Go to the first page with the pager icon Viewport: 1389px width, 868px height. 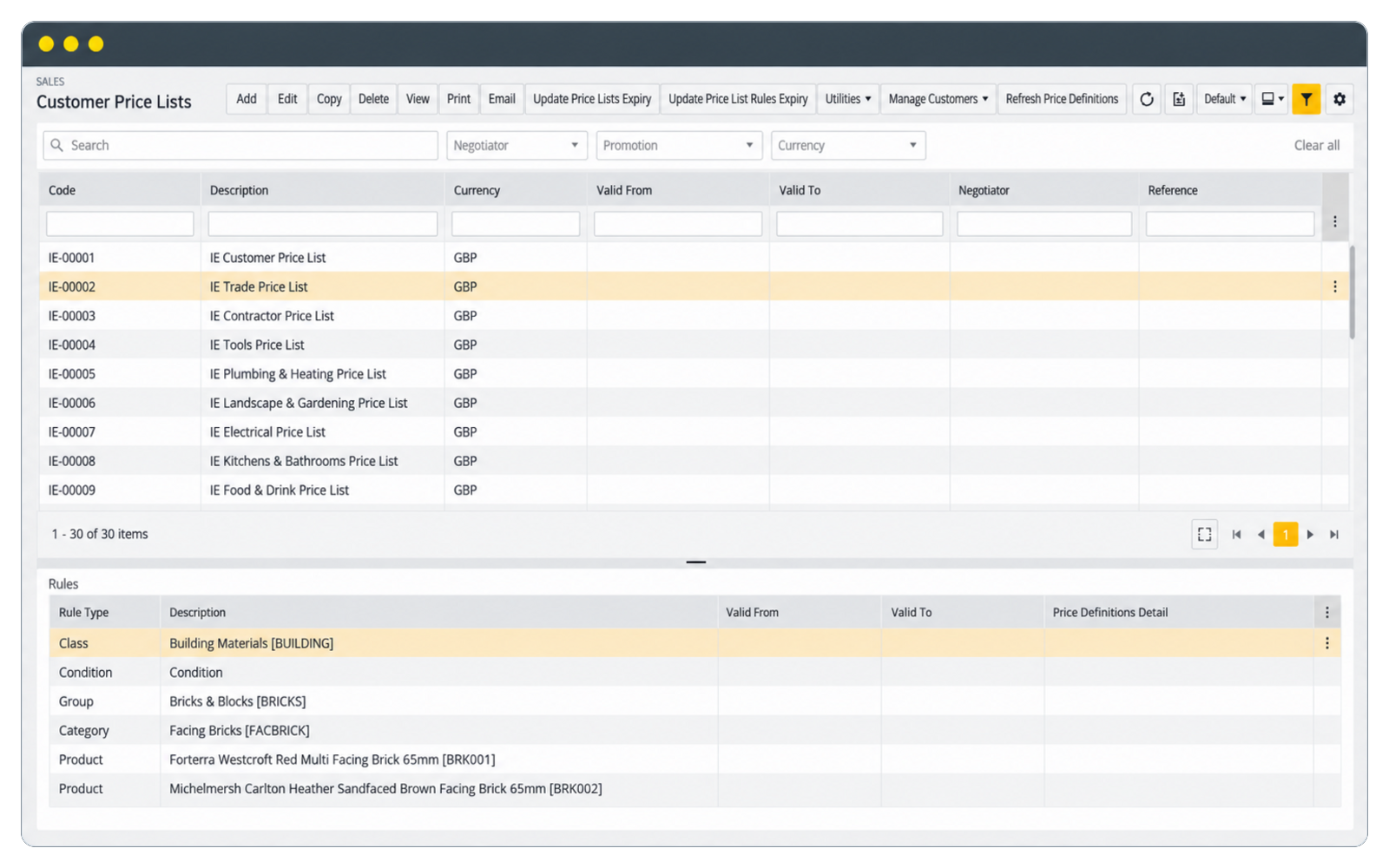click(x=1237, y=535)
